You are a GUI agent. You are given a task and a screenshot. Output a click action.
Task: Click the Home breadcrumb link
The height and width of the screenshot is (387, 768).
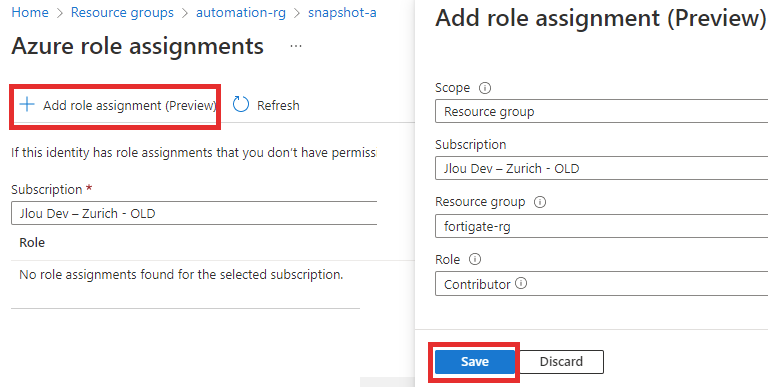pos(30,13)
